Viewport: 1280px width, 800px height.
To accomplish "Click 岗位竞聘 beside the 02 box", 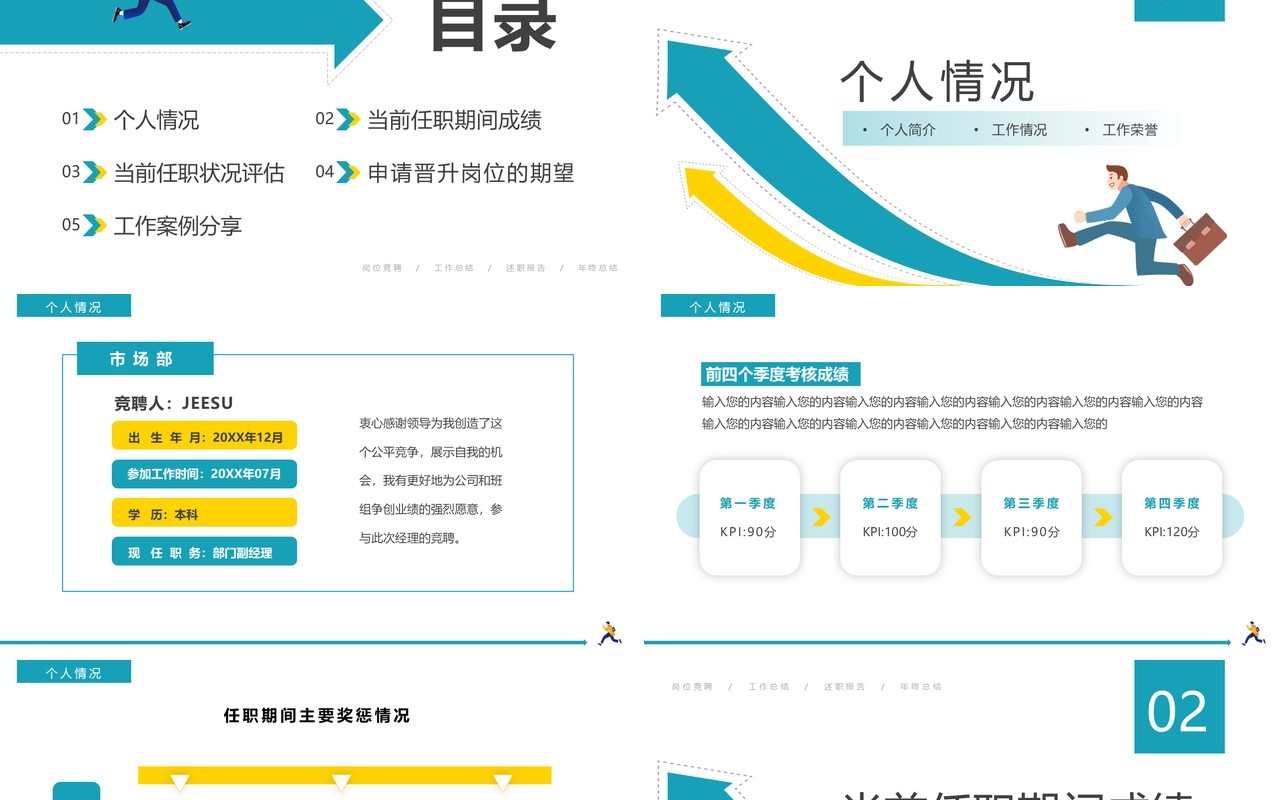I will (692, 687).
